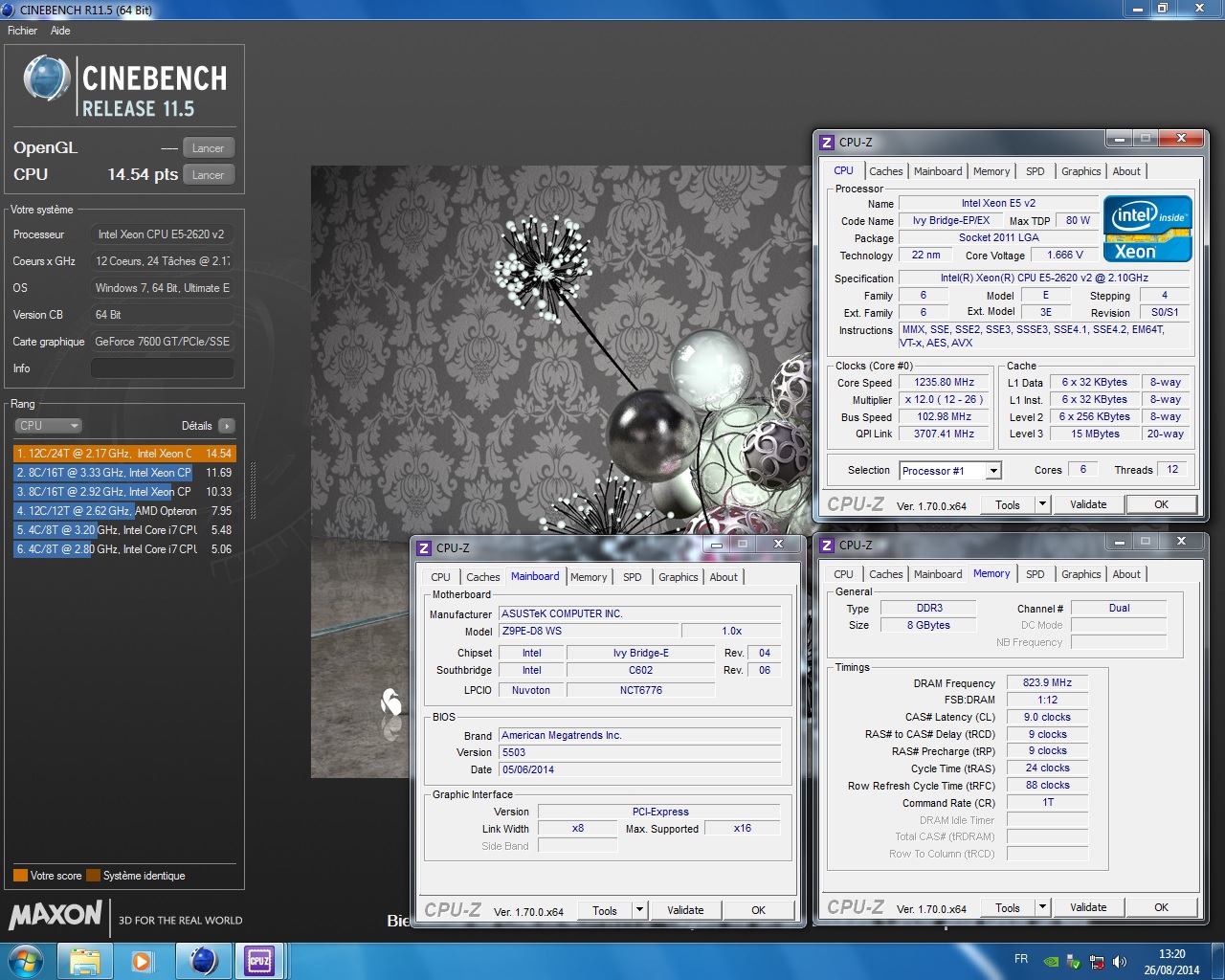This screenshot has width=1225, height=980.
Task: Select the Cinebench taskbar icon
Action: pos(203,961)
